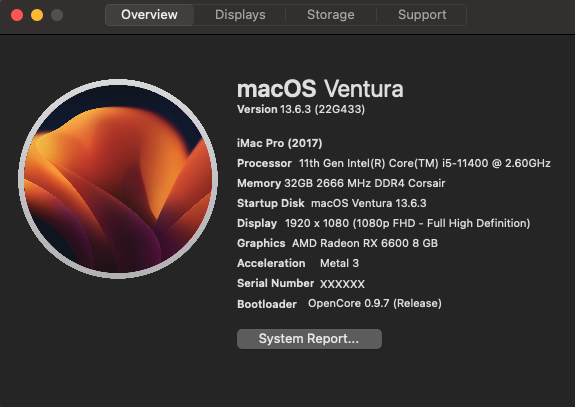The image size is (575, 407).
Task: Click the Graphics label
Action: tap(261, 243)
